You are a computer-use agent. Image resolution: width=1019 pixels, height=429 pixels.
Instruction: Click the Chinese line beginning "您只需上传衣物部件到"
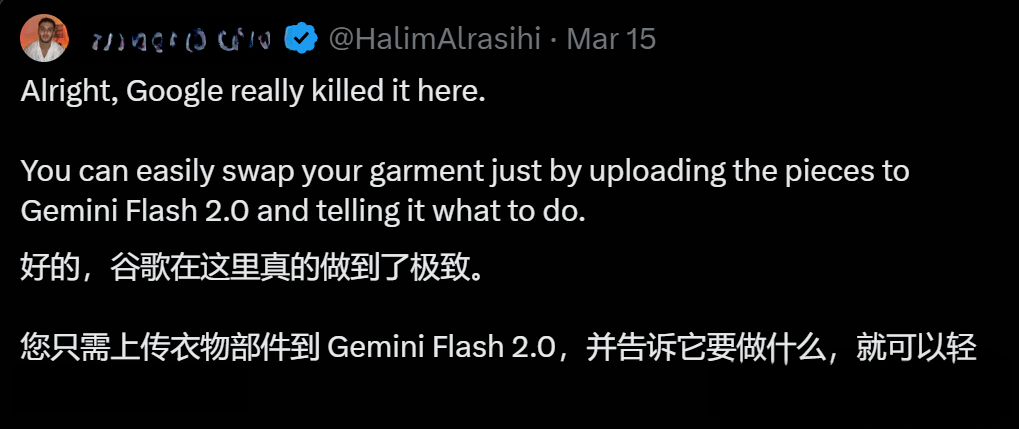click(x=498, y=348)
